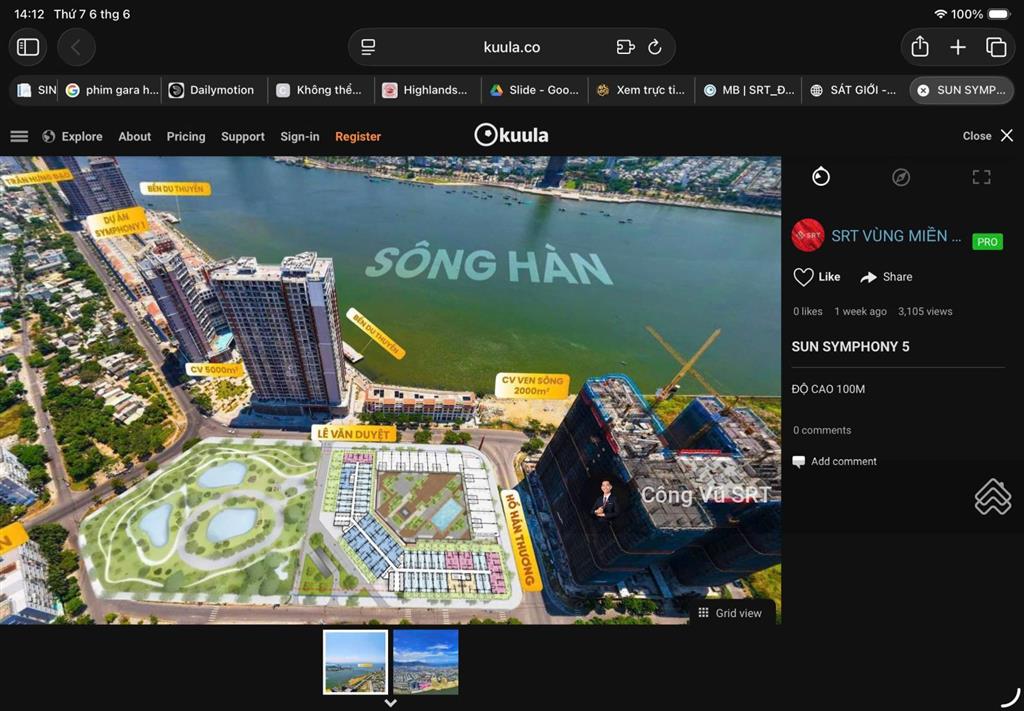Select the second city panorama thumbnail
Image resolution: width=1024 pixels, height=711 pixels.
point(426,661)
